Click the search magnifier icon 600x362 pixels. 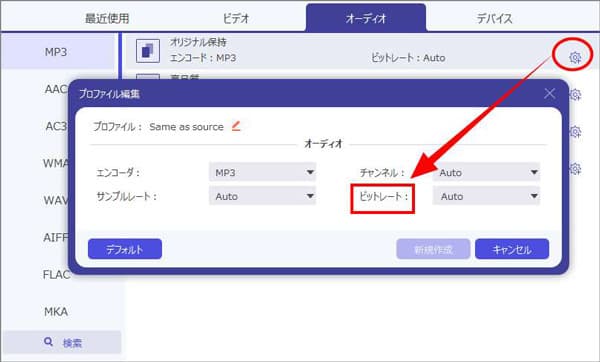(48, 342)
